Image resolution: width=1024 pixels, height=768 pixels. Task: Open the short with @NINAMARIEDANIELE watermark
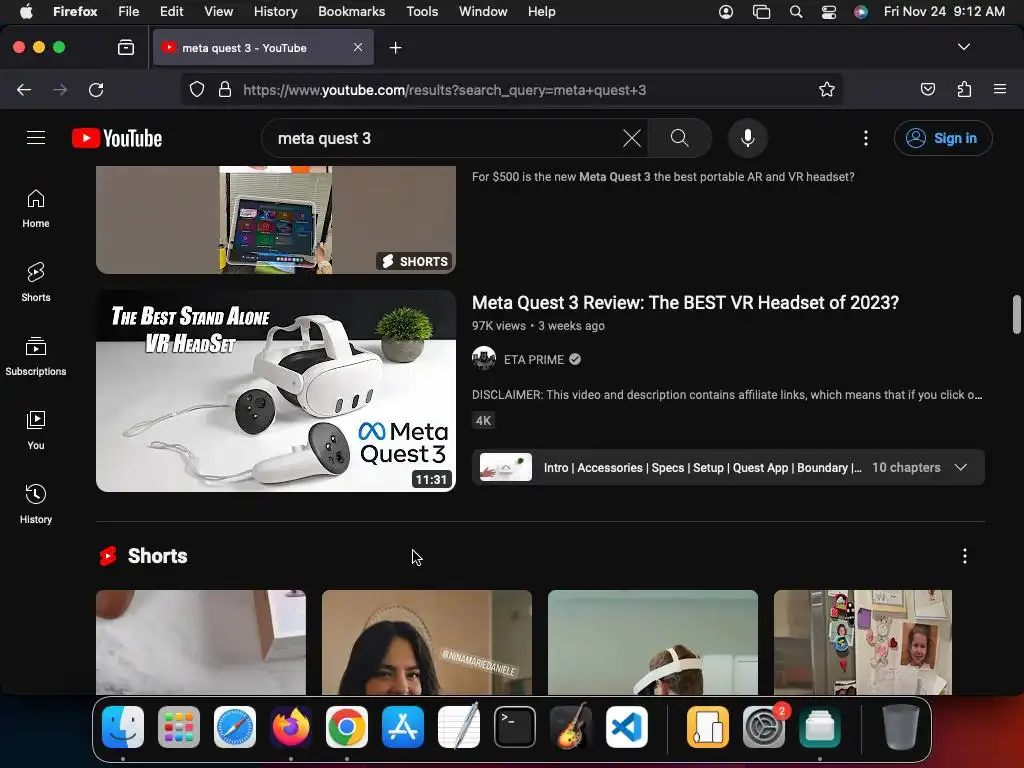(426, 643)
